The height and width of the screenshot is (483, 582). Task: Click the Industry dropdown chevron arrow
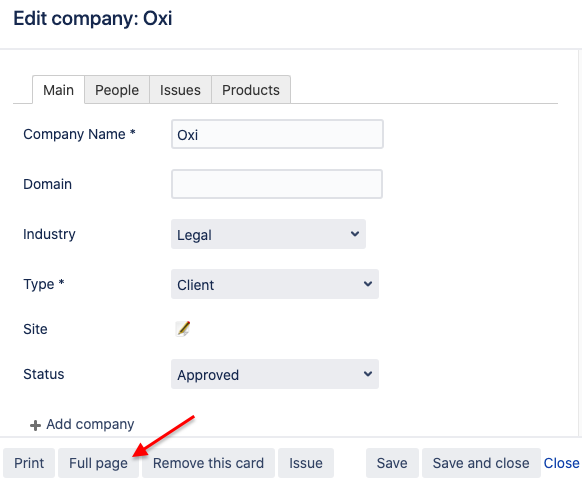(x=355, y=234)
